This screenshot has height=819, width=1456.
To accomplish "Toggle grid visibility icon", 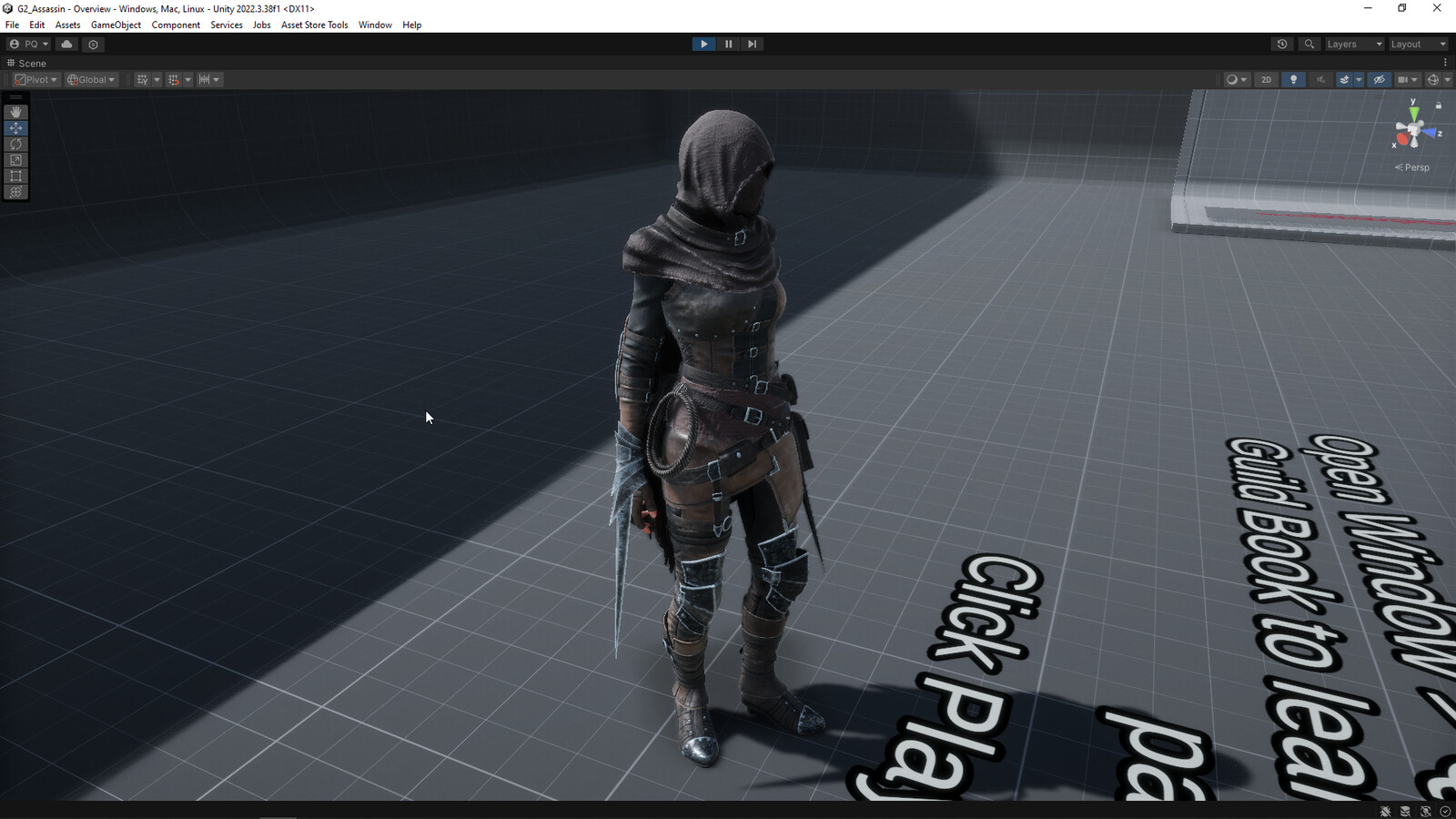I will [142, 80].
